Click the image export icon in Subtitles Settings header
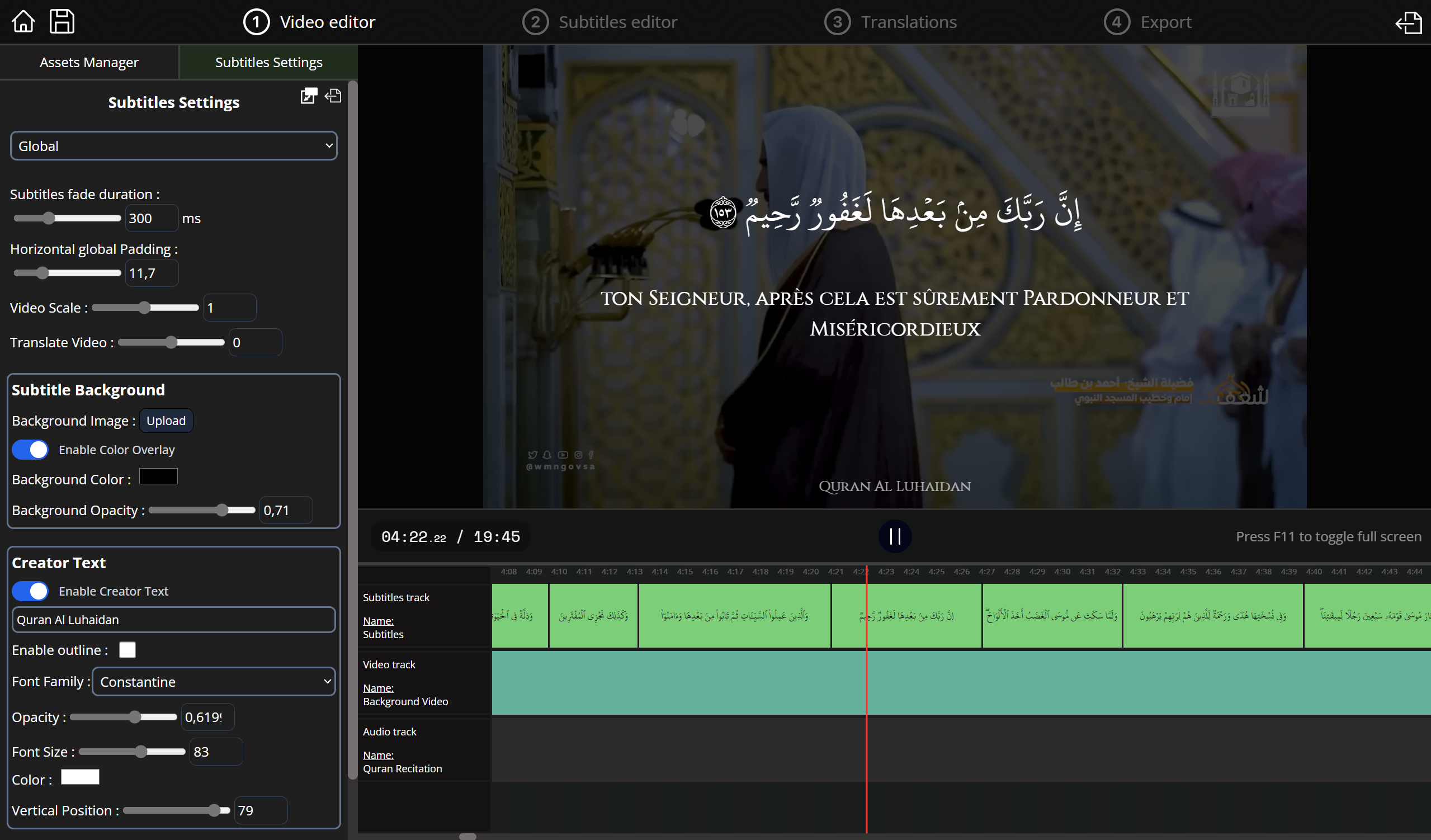1431x840 pixels. click(309, 96)
